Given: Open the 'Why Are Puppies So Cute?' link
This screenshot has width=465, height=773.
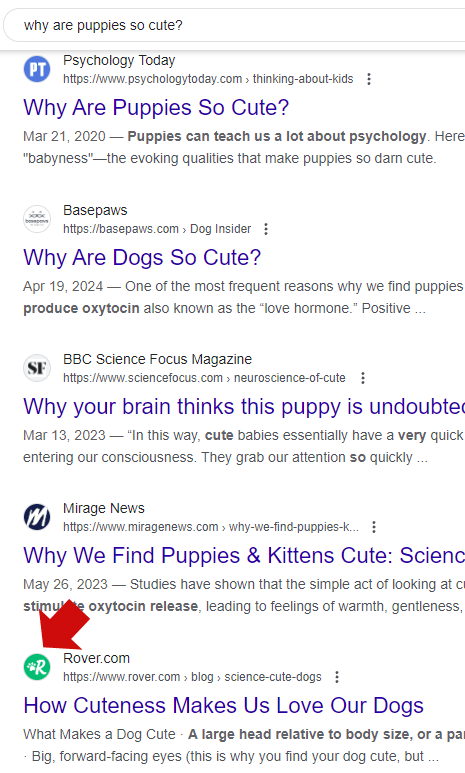Looking at the screenshot, I should point(156,107).
